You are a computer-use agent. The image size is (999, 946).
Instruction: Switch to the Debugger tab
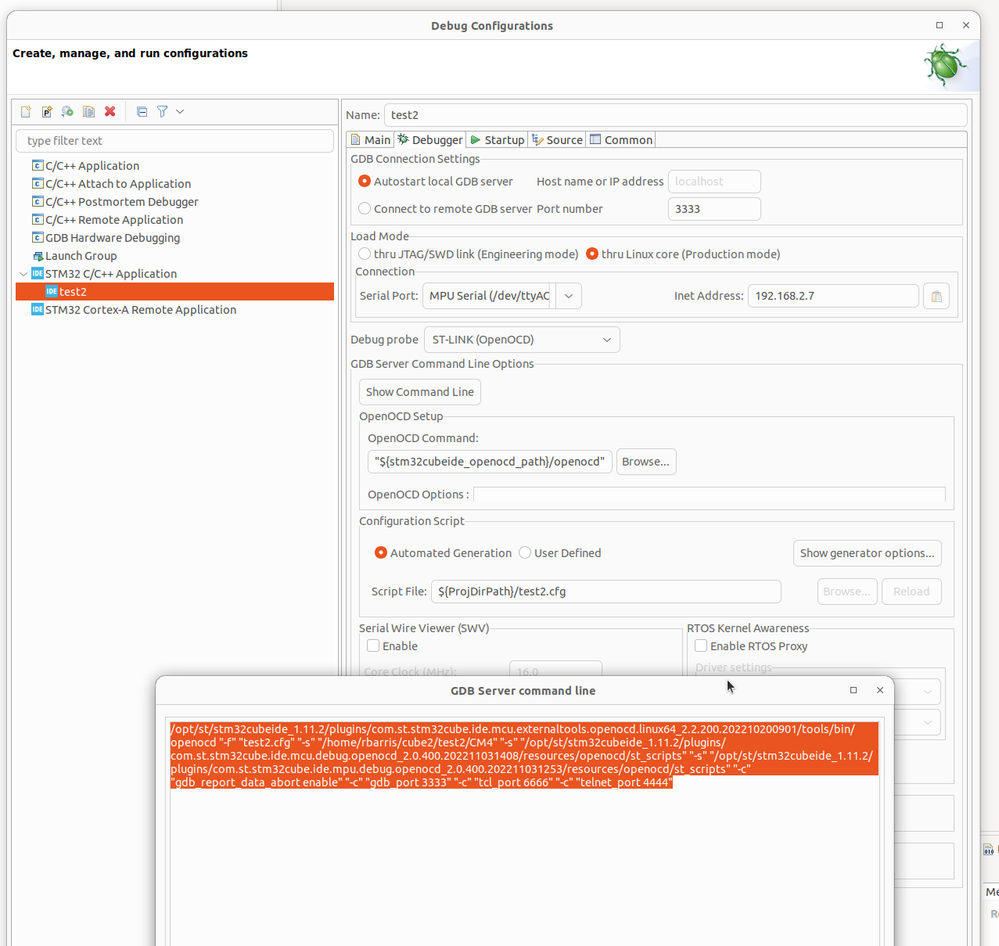430,140
